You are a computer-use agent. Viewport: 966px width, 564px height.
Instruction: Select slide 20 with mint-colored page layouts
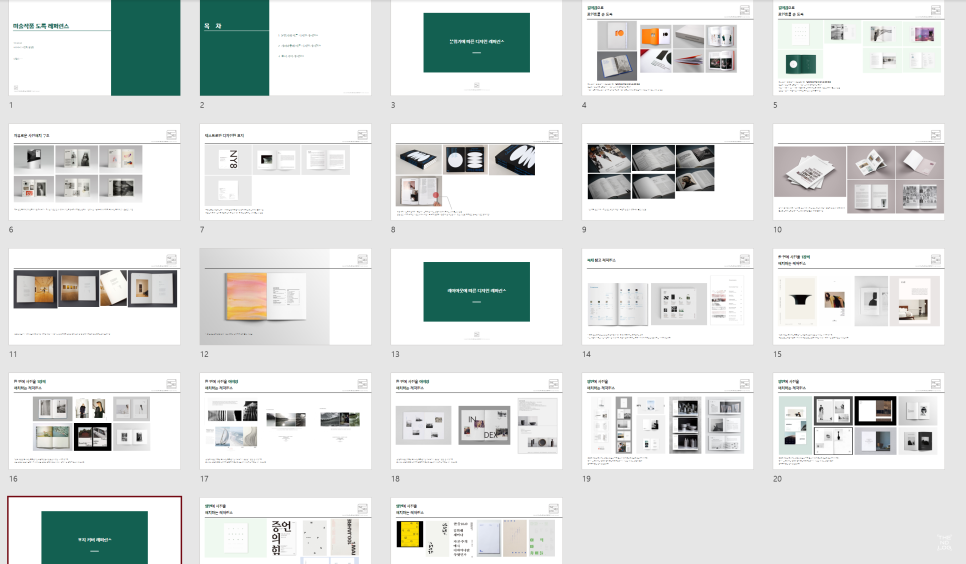click(858, 421)
